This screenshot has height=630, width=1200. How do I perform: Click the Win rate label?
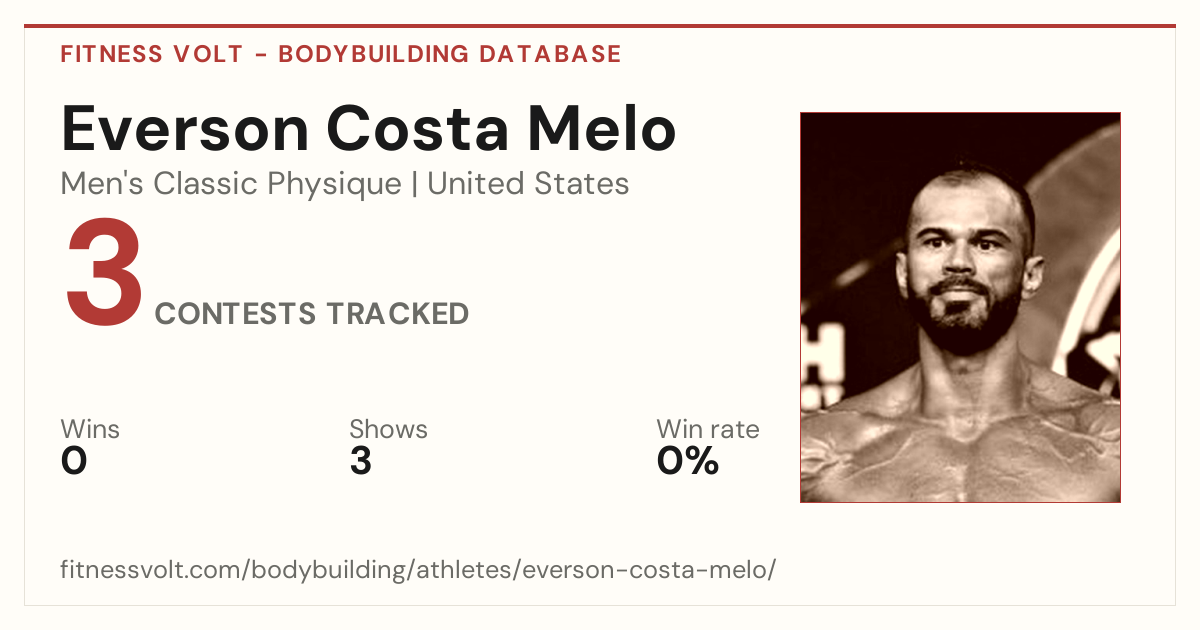pos(708,429)
